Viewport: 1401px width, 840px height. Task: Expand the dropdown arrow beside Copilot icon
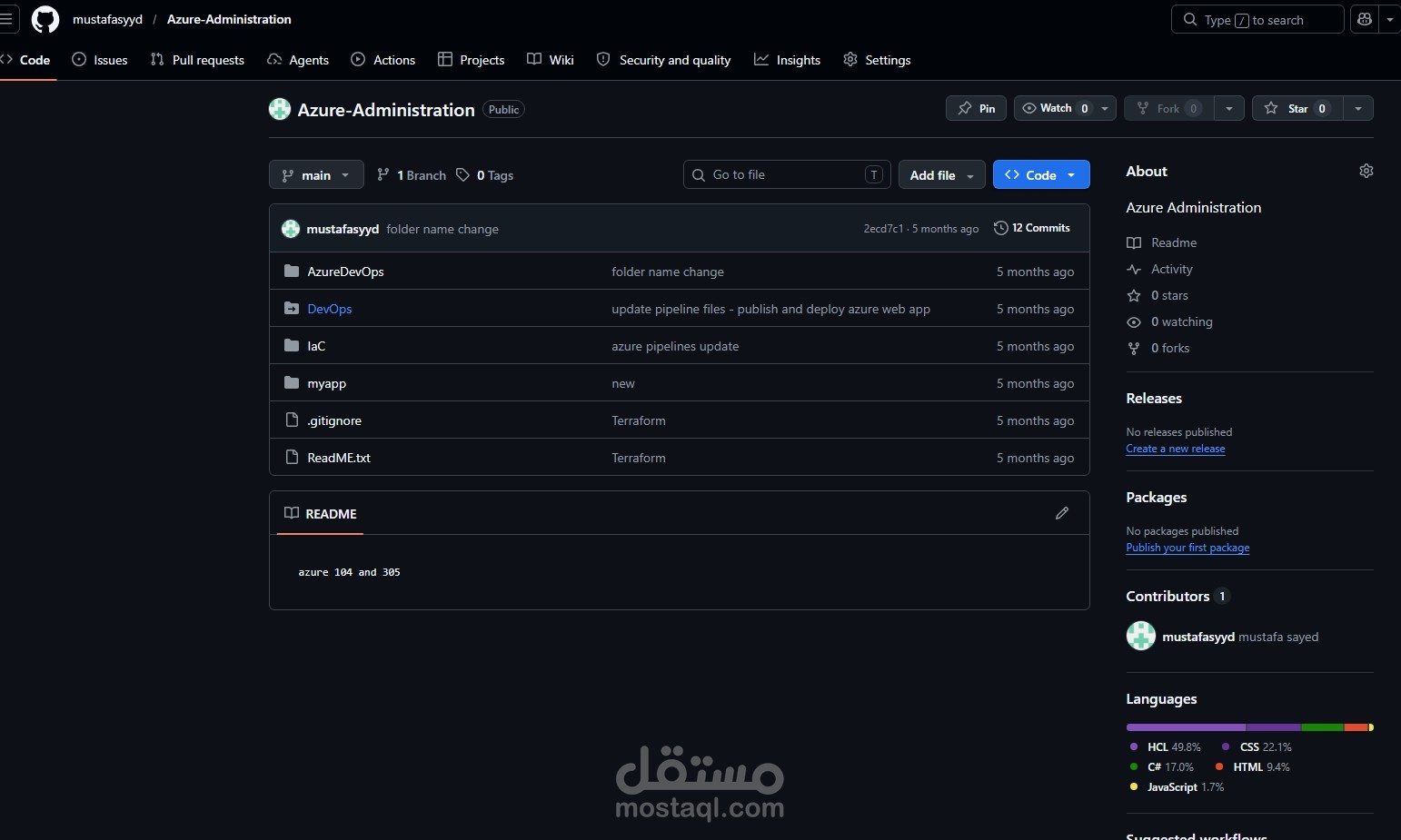click(1389, 19)
